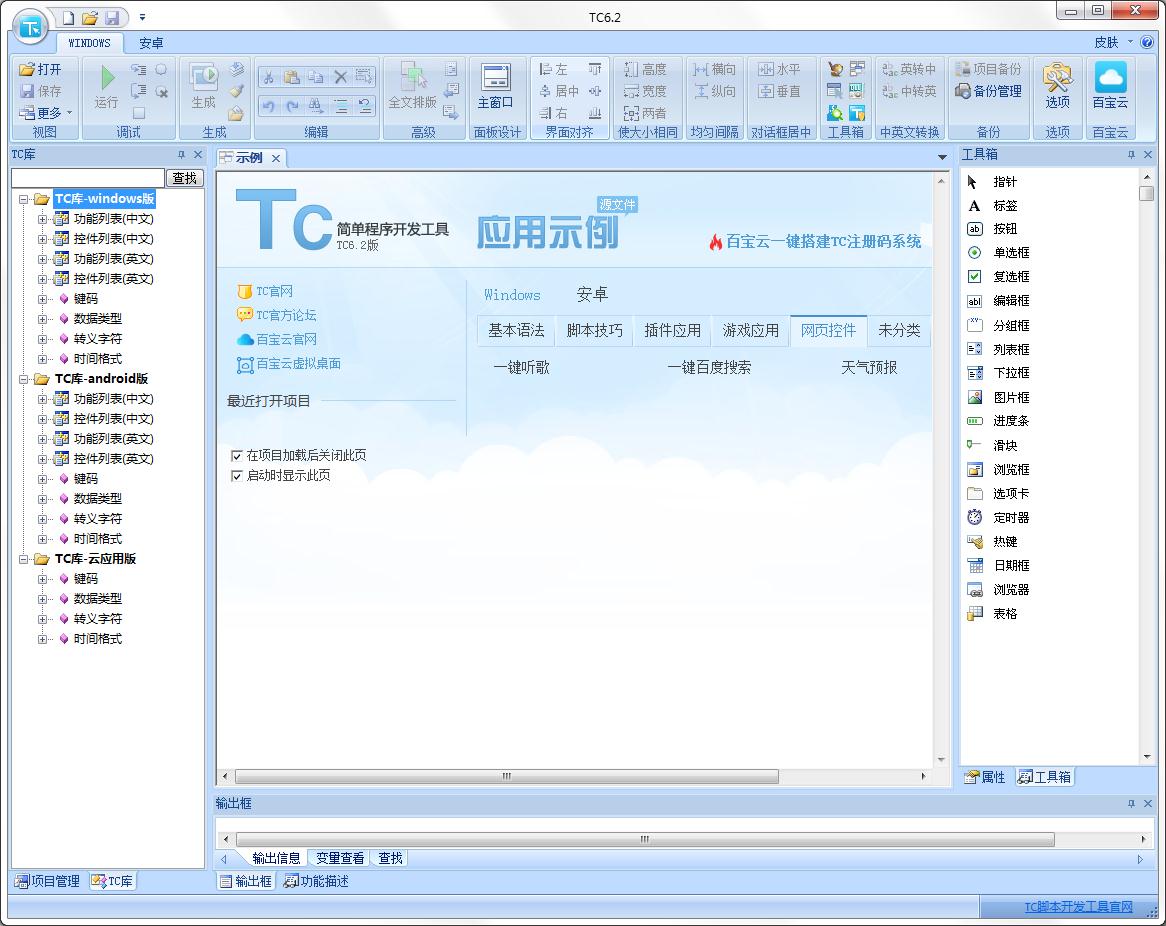1166x926 pixels.
Task: Select the 图片框 picture box tool
Action: [975, 398]
